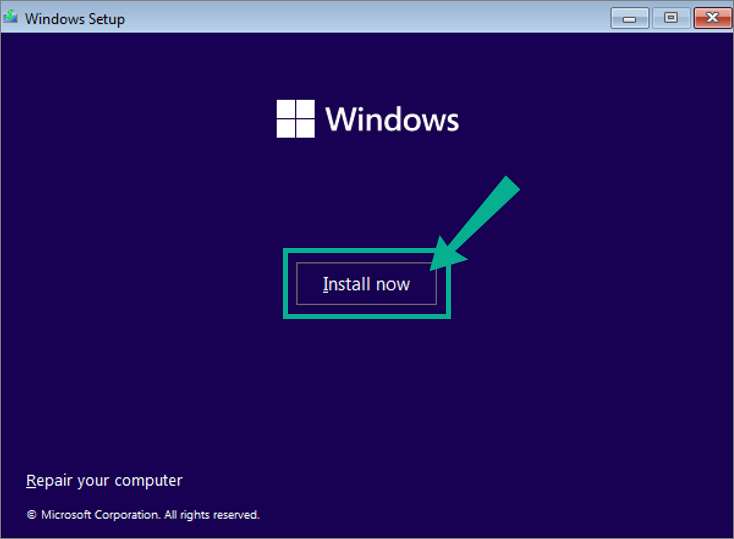This screenshot has height=539, width=734.
Task: Open the Repair your computer link
Action: (x=104, y=480)
